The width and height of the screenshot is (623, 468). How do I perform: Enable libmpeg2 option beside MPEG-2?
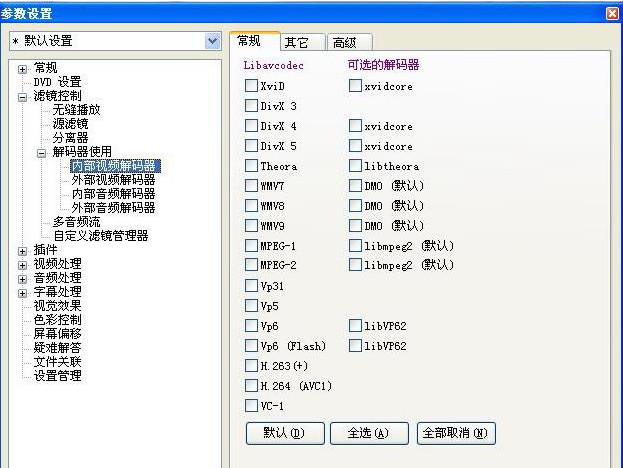point(355,265)
